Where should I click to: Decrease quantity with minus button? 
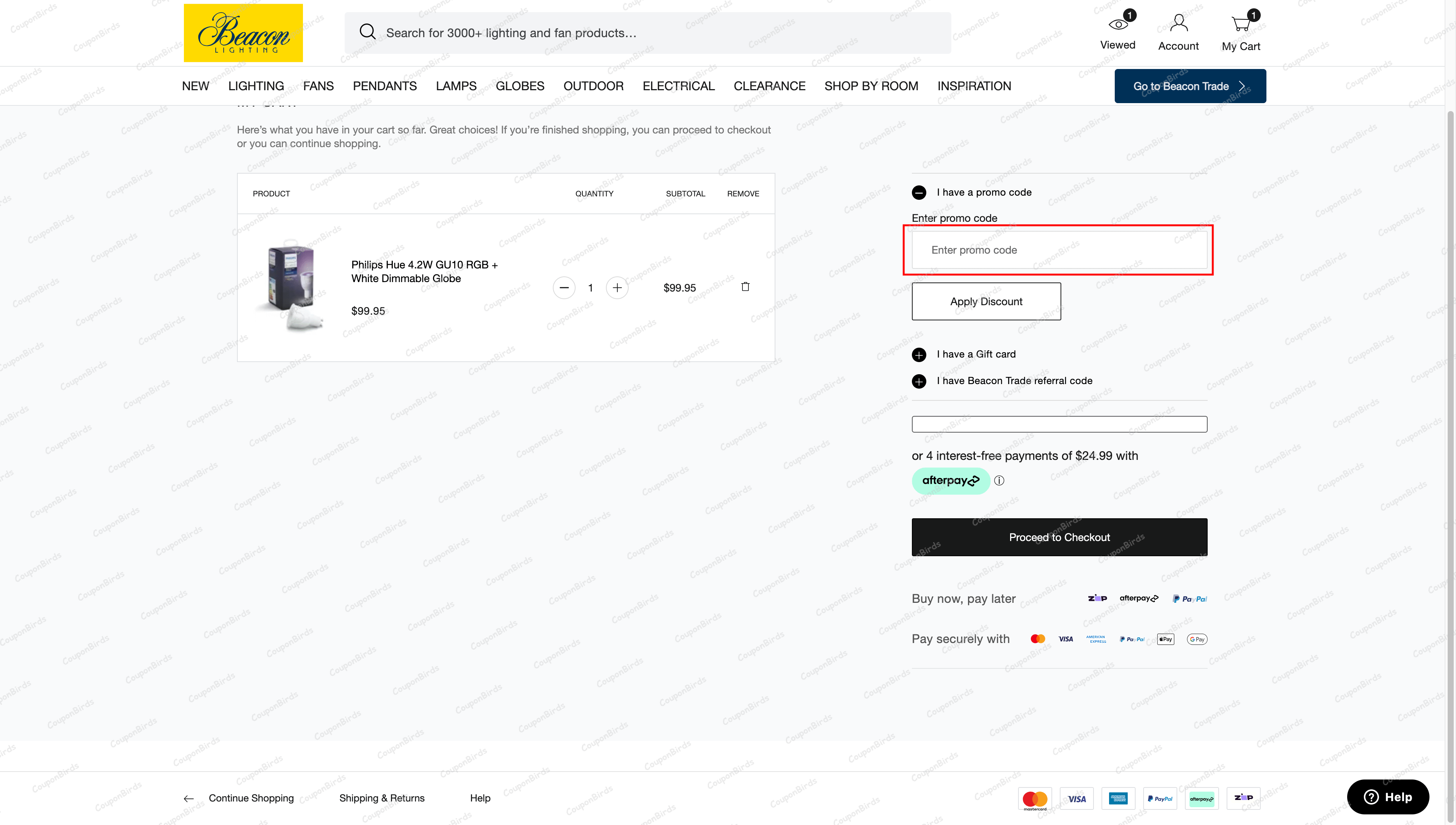[x=564, y=288]
